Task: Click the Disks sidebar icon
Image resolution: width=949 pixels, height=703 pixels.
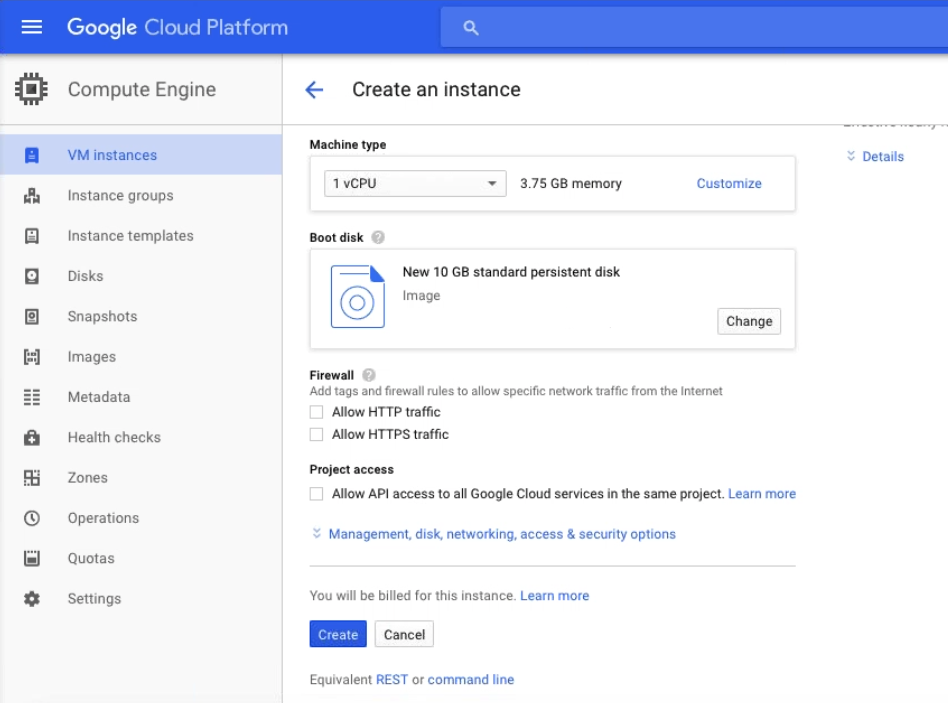Action: 31,276
